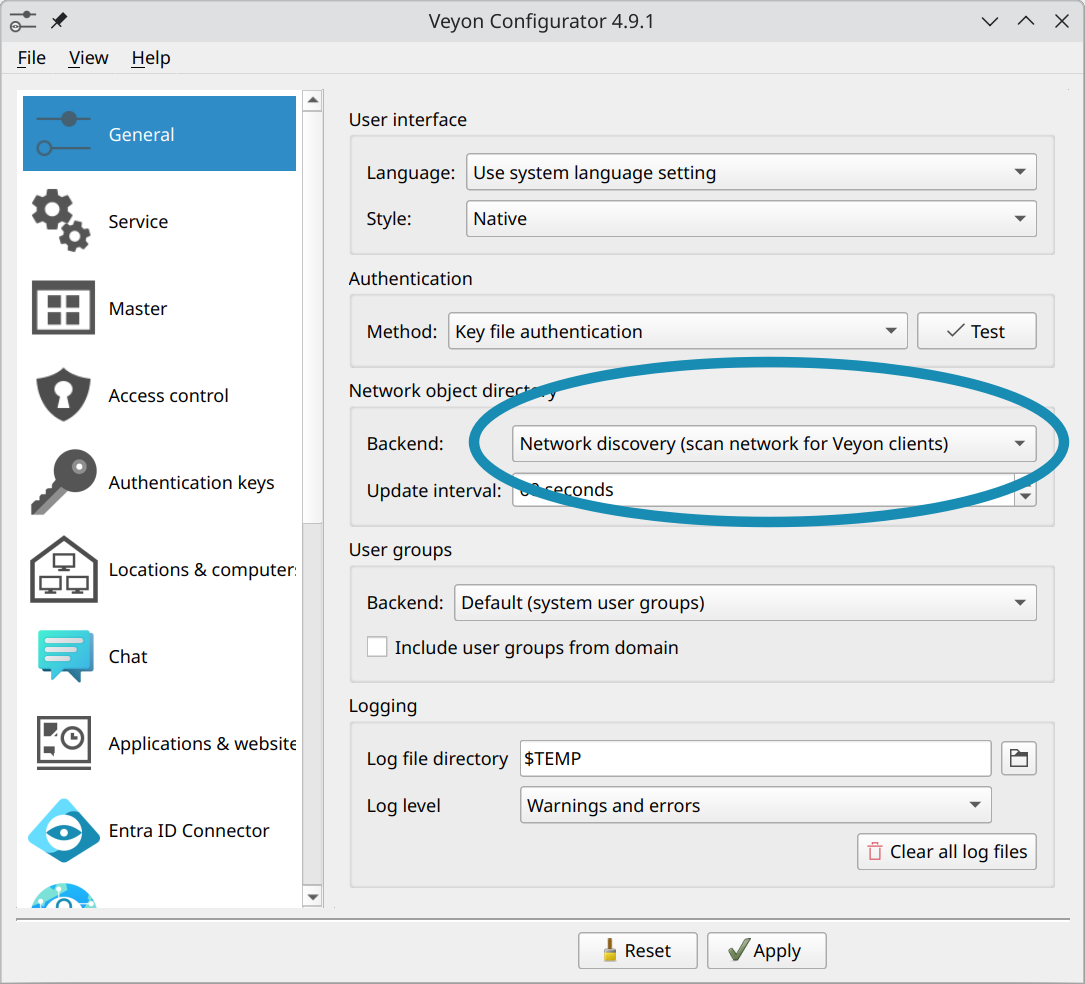This screenshot has height=984, width=1085.
Task: Click the Log file directory text field
Action: (x=755, y=758)
